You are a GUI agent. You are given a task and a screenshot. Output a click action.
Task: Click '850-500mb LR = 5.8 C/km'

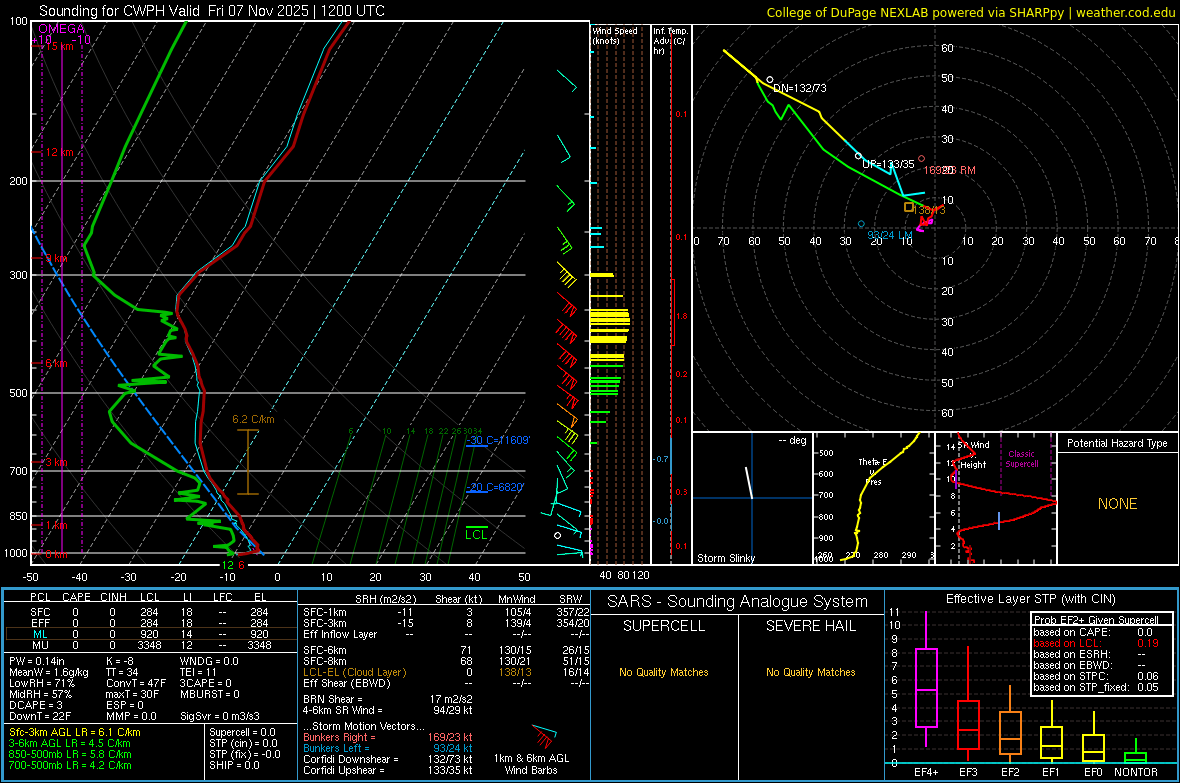[x=70, y=754]
